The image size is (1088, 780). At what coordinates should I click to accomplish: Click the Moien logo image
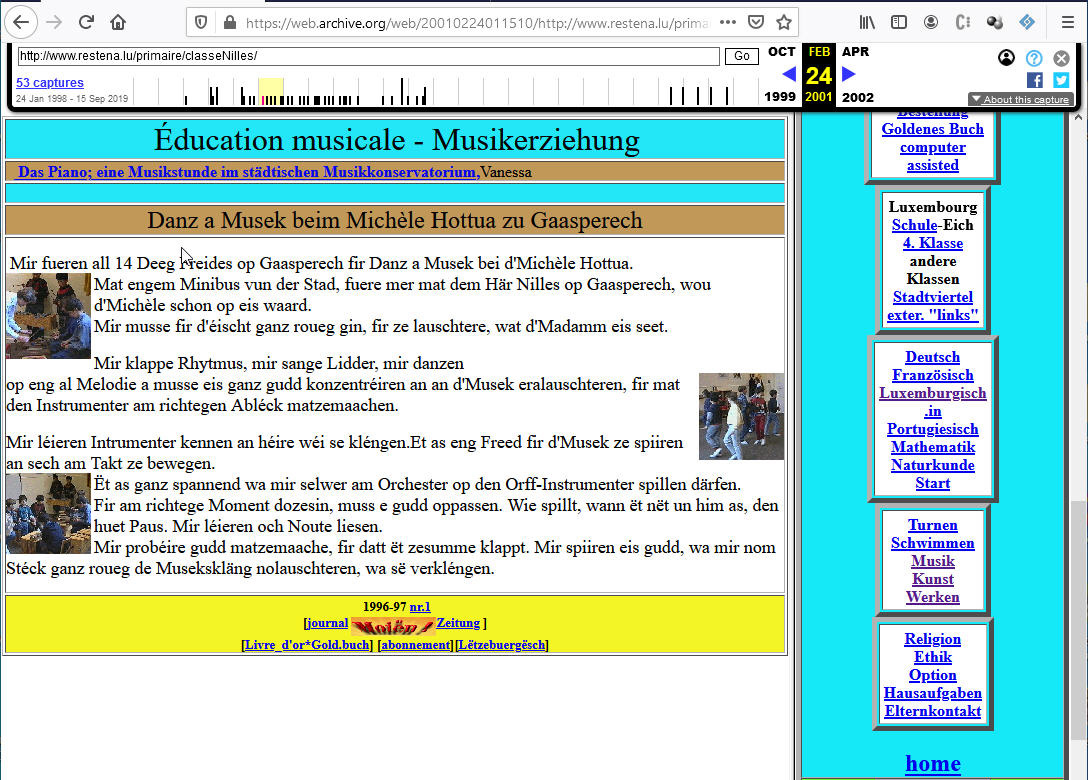(393, 626)
